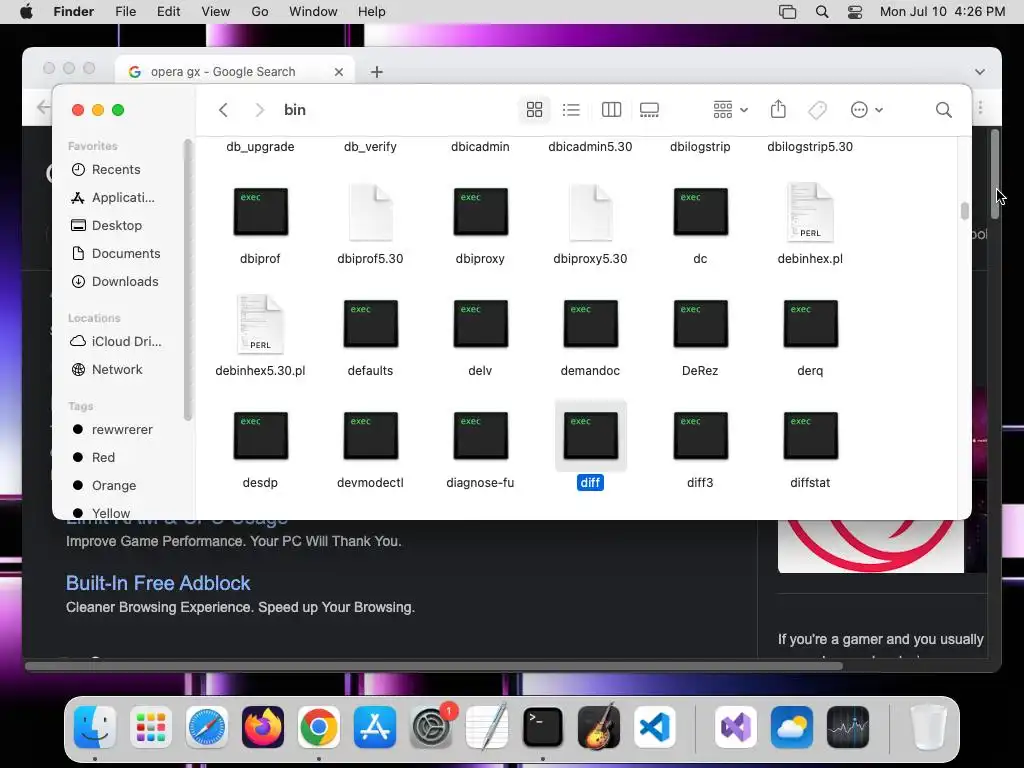Open the Edit menu
The height and width of the screenshot is (768, 1024).
168,12
